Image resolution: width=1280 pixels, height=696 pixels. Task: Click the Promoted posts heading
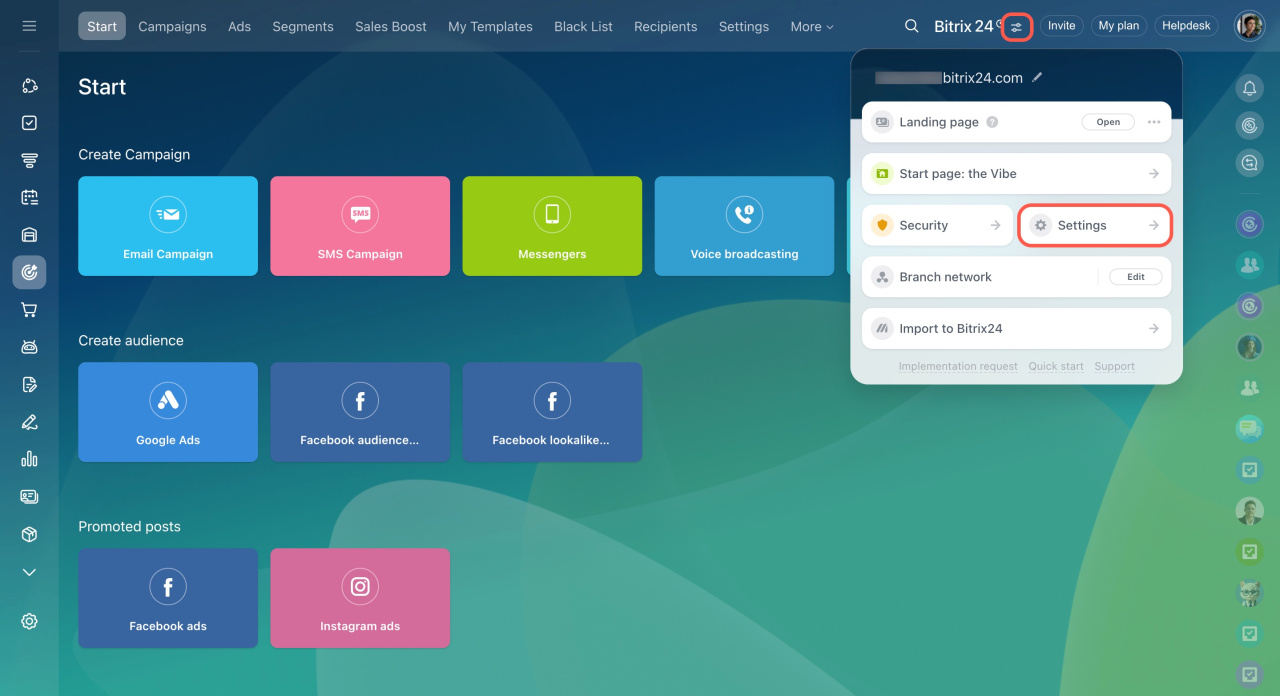pyautogui.click(x=130, y=527)
